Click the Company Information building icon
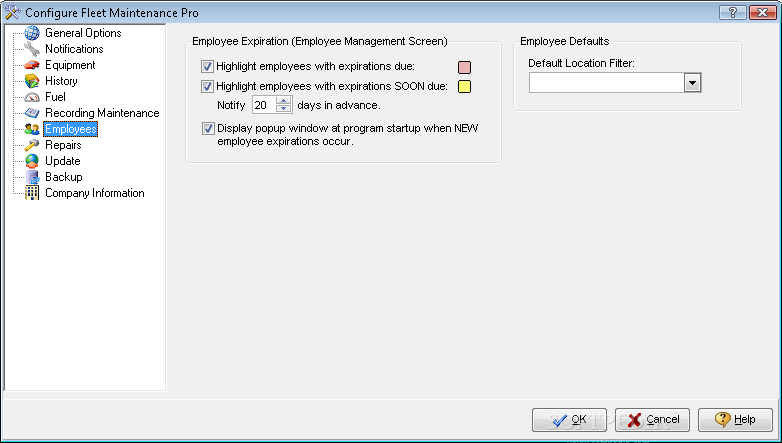 32,193
